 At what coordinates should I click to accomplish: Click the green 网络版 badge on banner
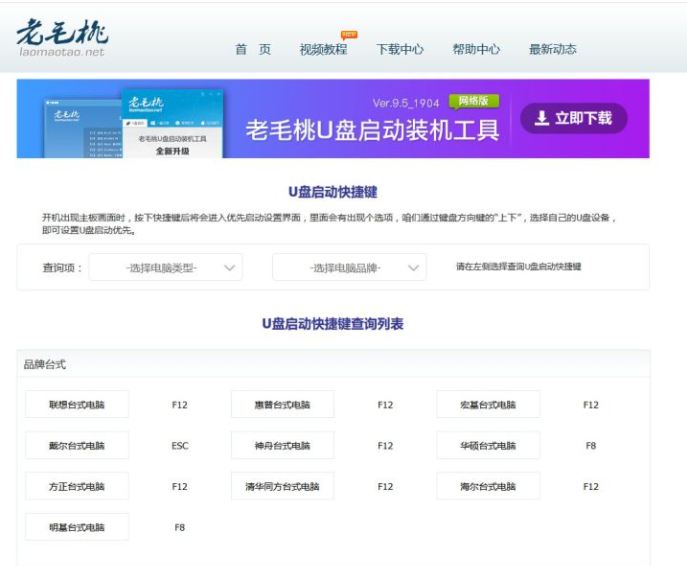473,101
